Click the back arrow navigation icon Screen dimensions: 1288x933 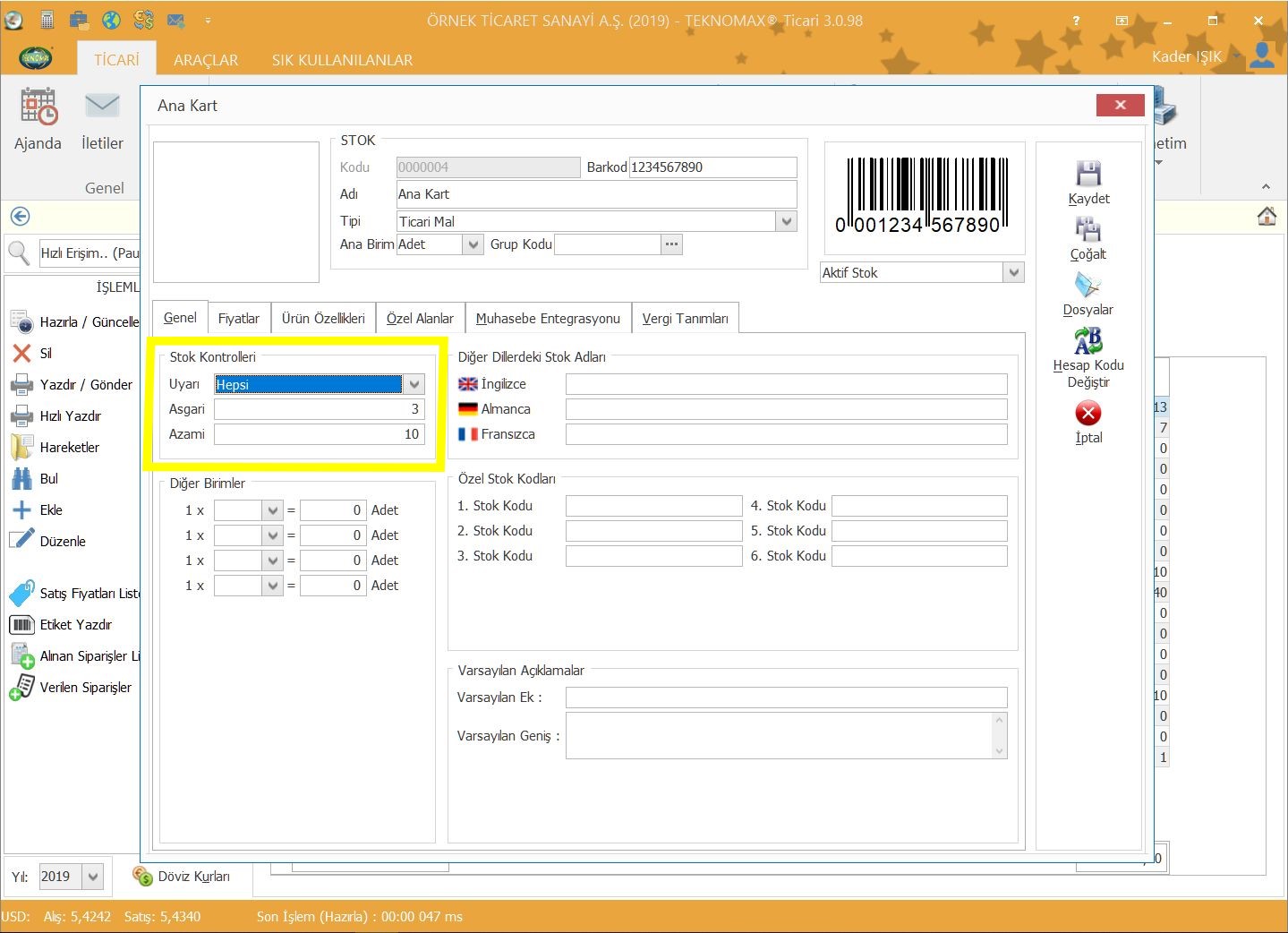pos(20,217)
